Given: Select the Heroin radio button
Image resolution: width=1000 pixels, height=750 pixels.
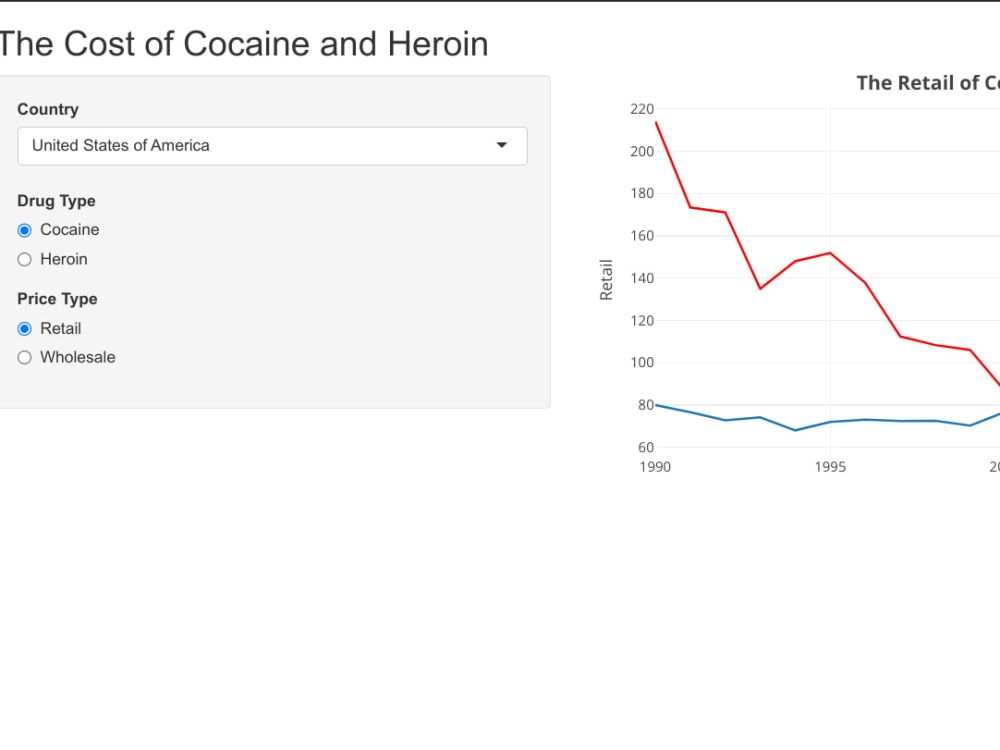Looking at the screenshot, I should [x=24, y=259].
